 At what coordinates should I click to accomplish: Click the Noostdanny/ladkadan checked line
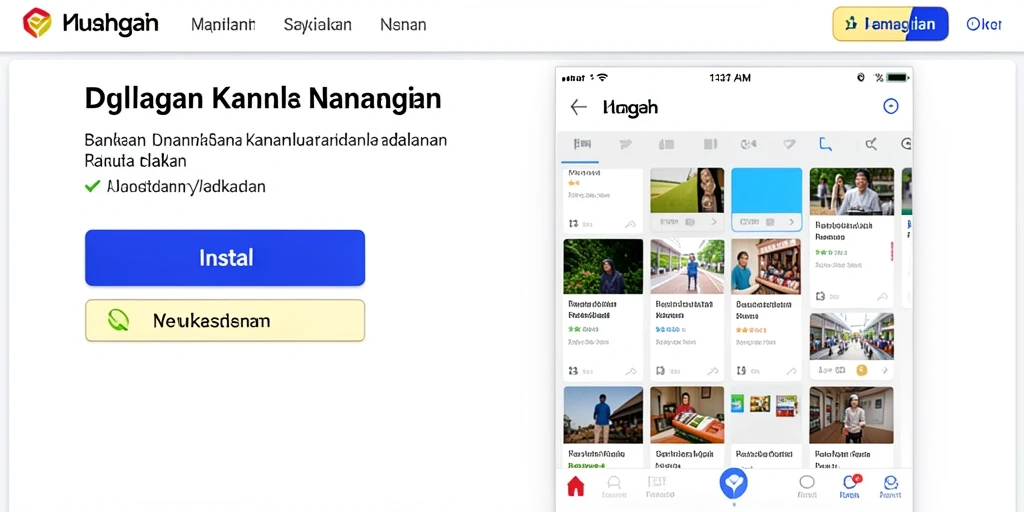click(175, 187)
